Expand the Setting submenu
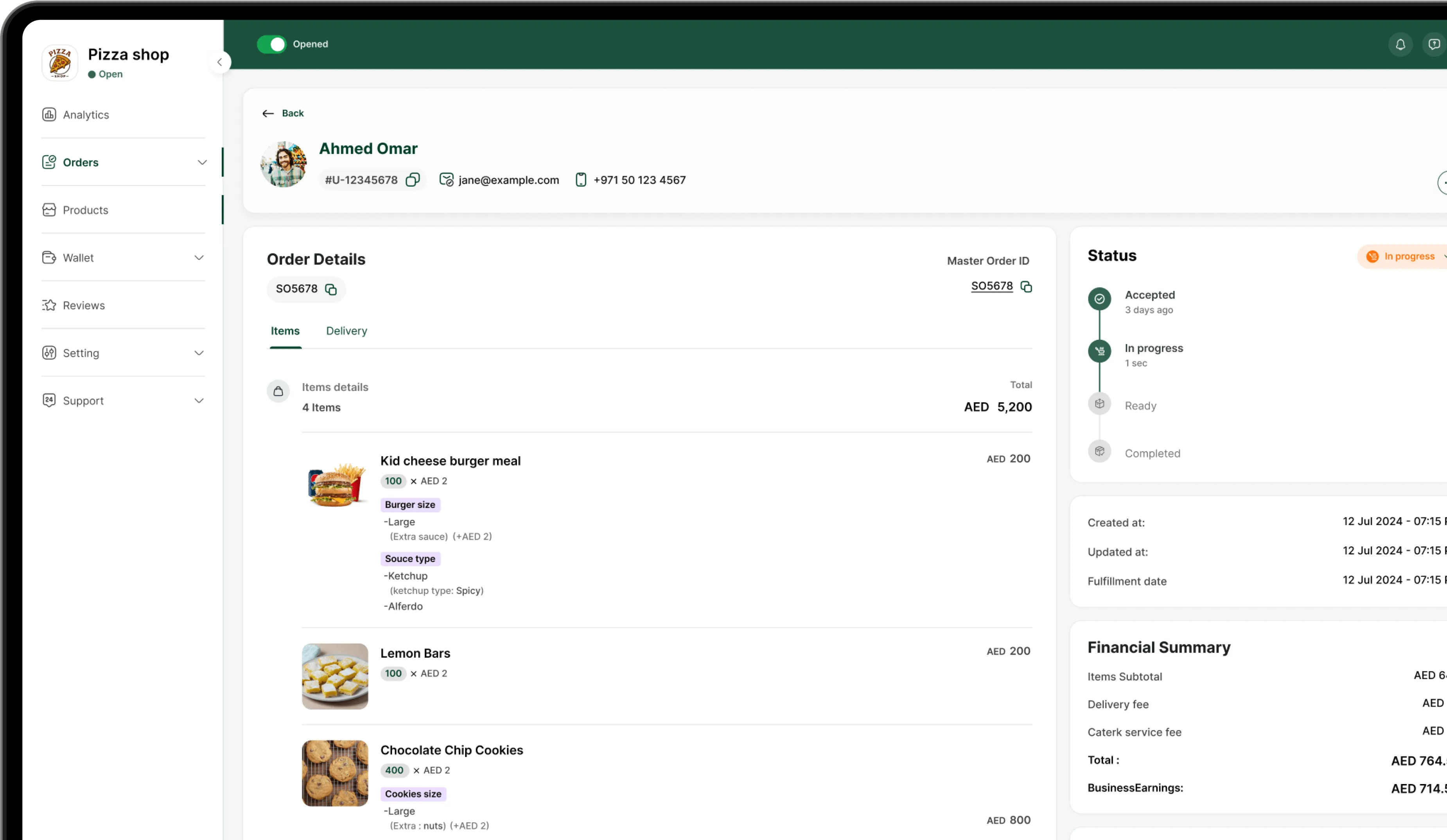Viewport: 1447px width, 840px height. coord(199,353)
